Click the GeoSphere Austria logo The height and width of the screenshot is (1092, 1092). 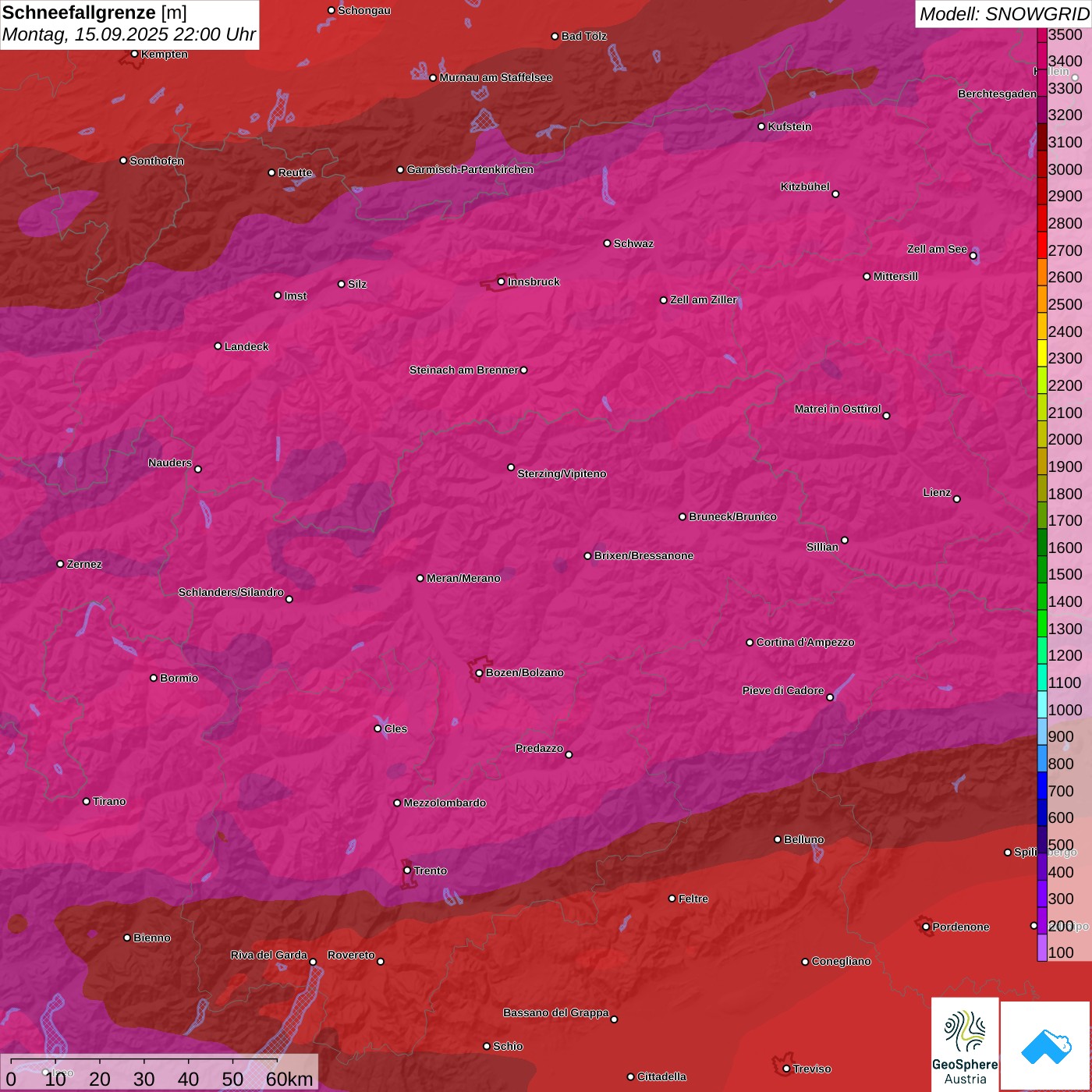pyautogui.click(x=965, y=1044)
